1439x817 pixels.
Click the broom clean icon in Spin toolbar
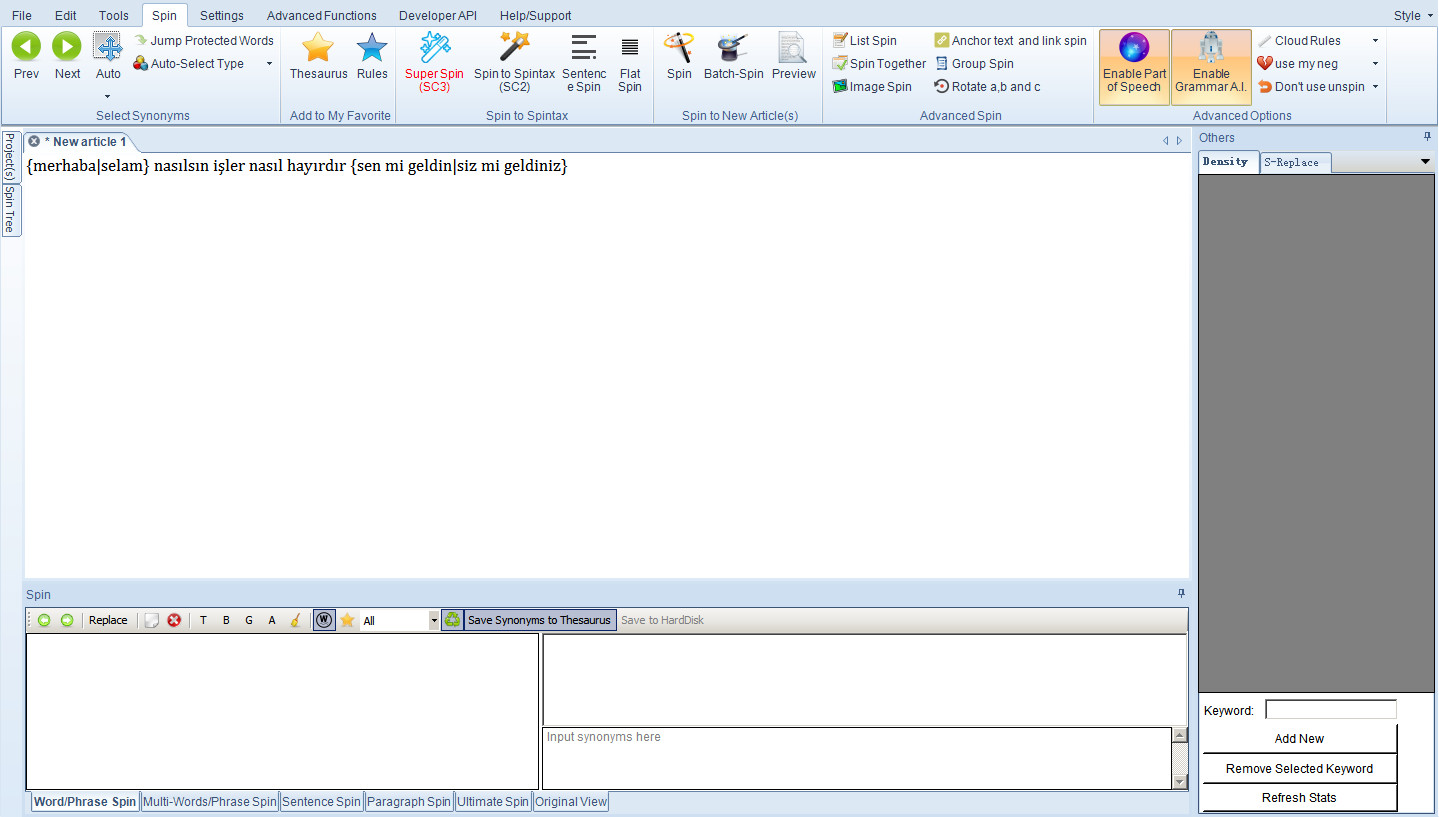pyautogui.click(x=295, y=620)
